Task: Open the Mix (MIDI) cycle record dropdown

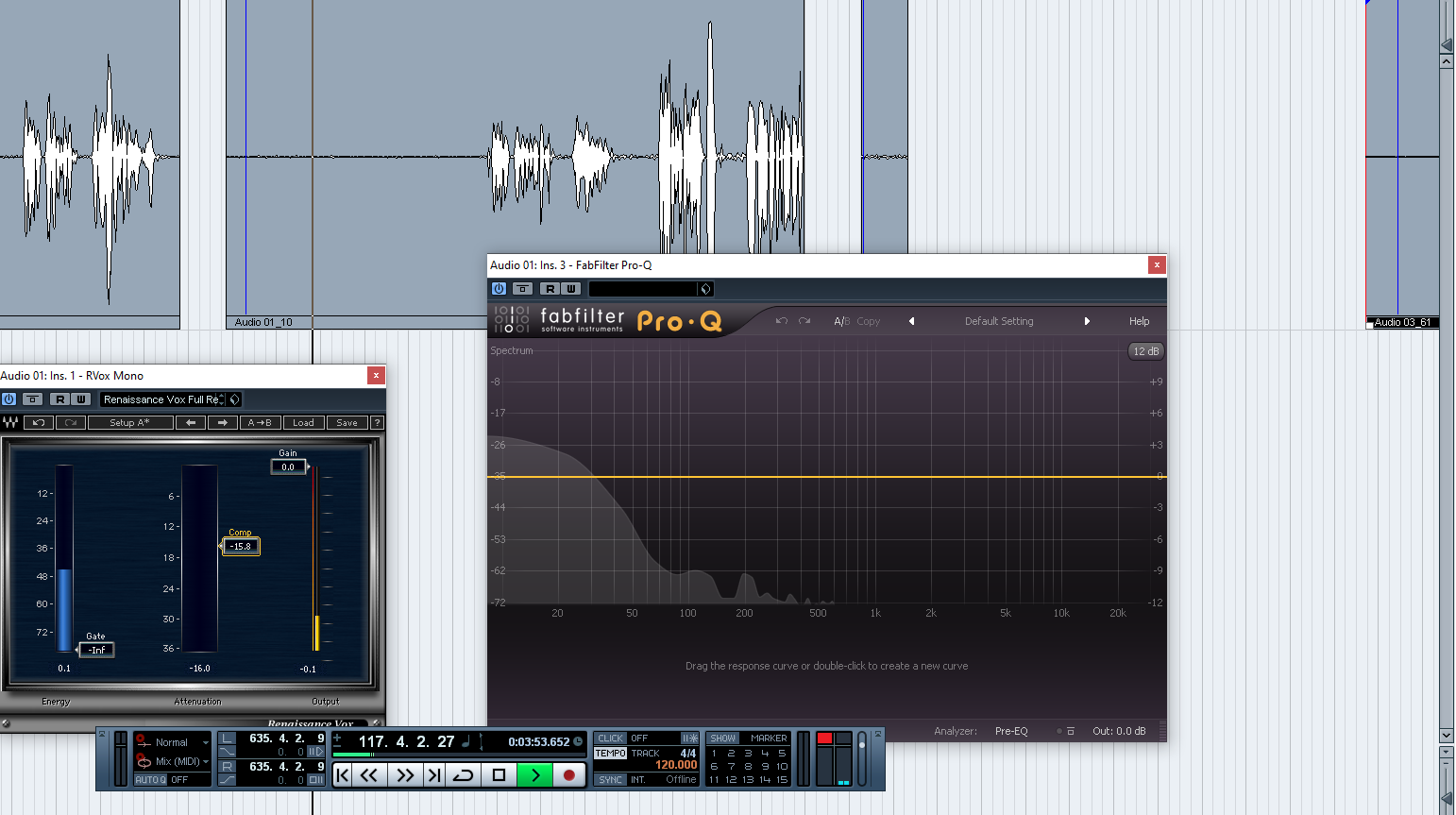Action: (x=172, y=761)
